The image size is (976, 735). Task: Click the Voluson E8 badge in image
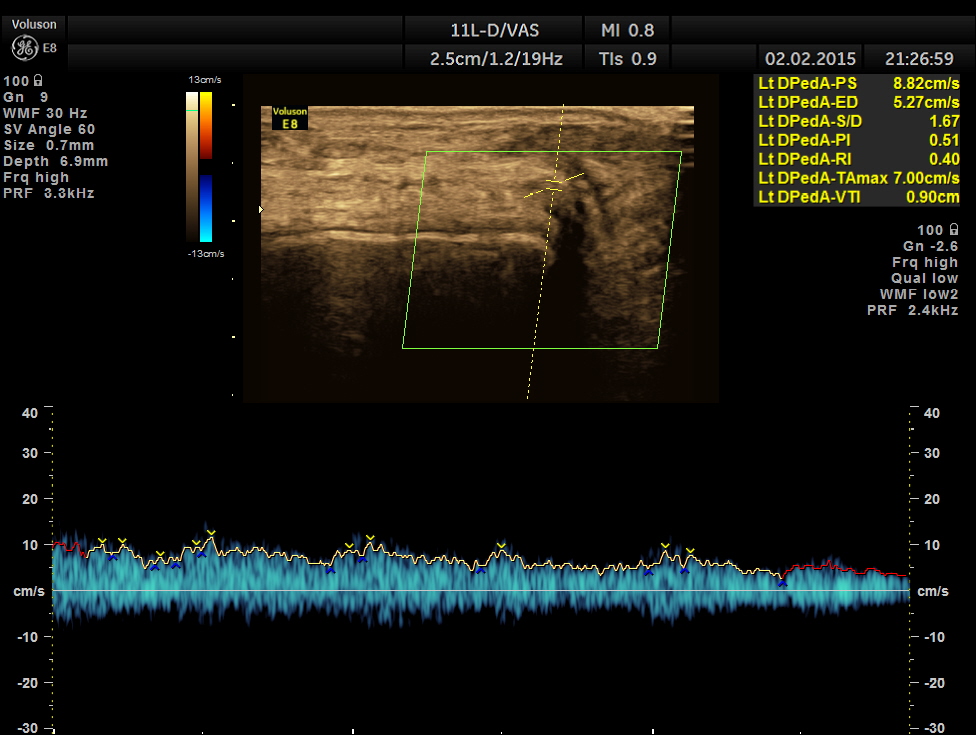click(290, 118)
